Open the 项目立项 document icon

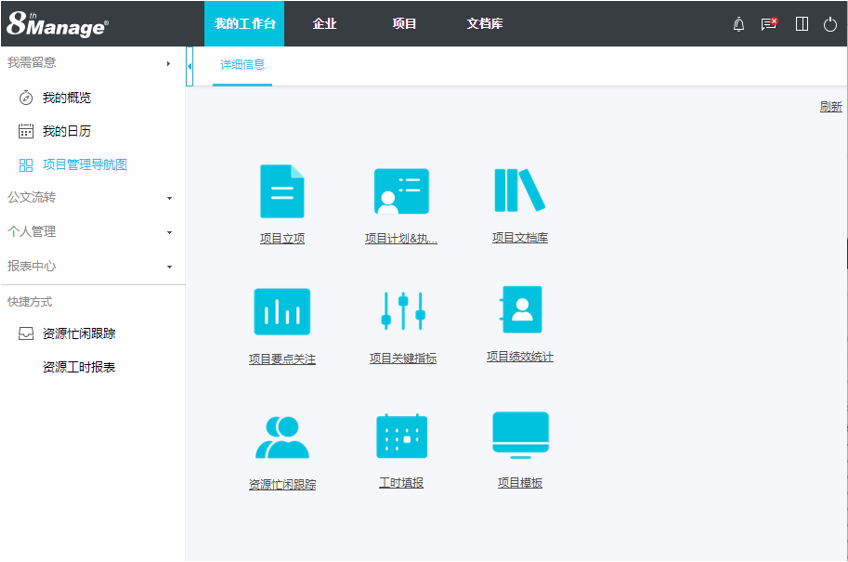(282, 191)
